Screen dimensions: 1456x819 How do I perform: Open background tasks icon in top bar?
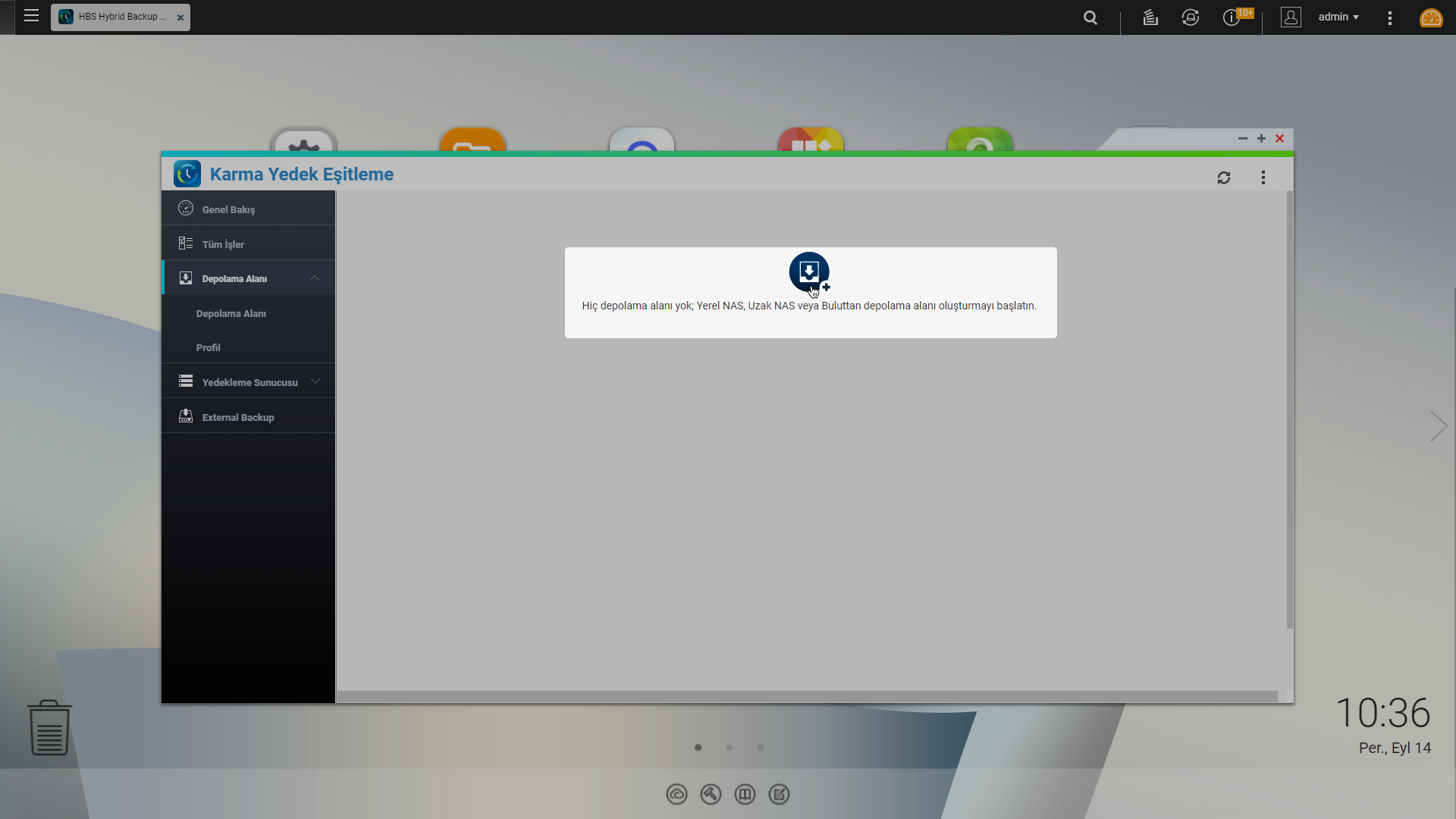[x=1150, y=17]
